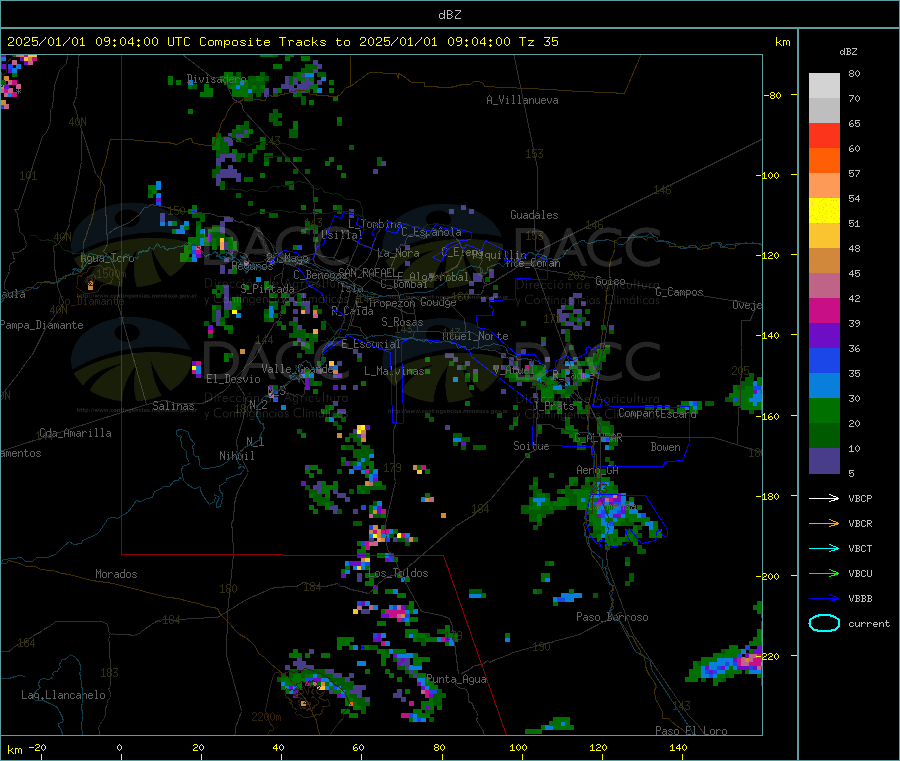Click the 'km' label at bottom left axis
Image resolution: width=900 pixels, height=761 pixels.
pyautogui.click(x=14, y=750)
